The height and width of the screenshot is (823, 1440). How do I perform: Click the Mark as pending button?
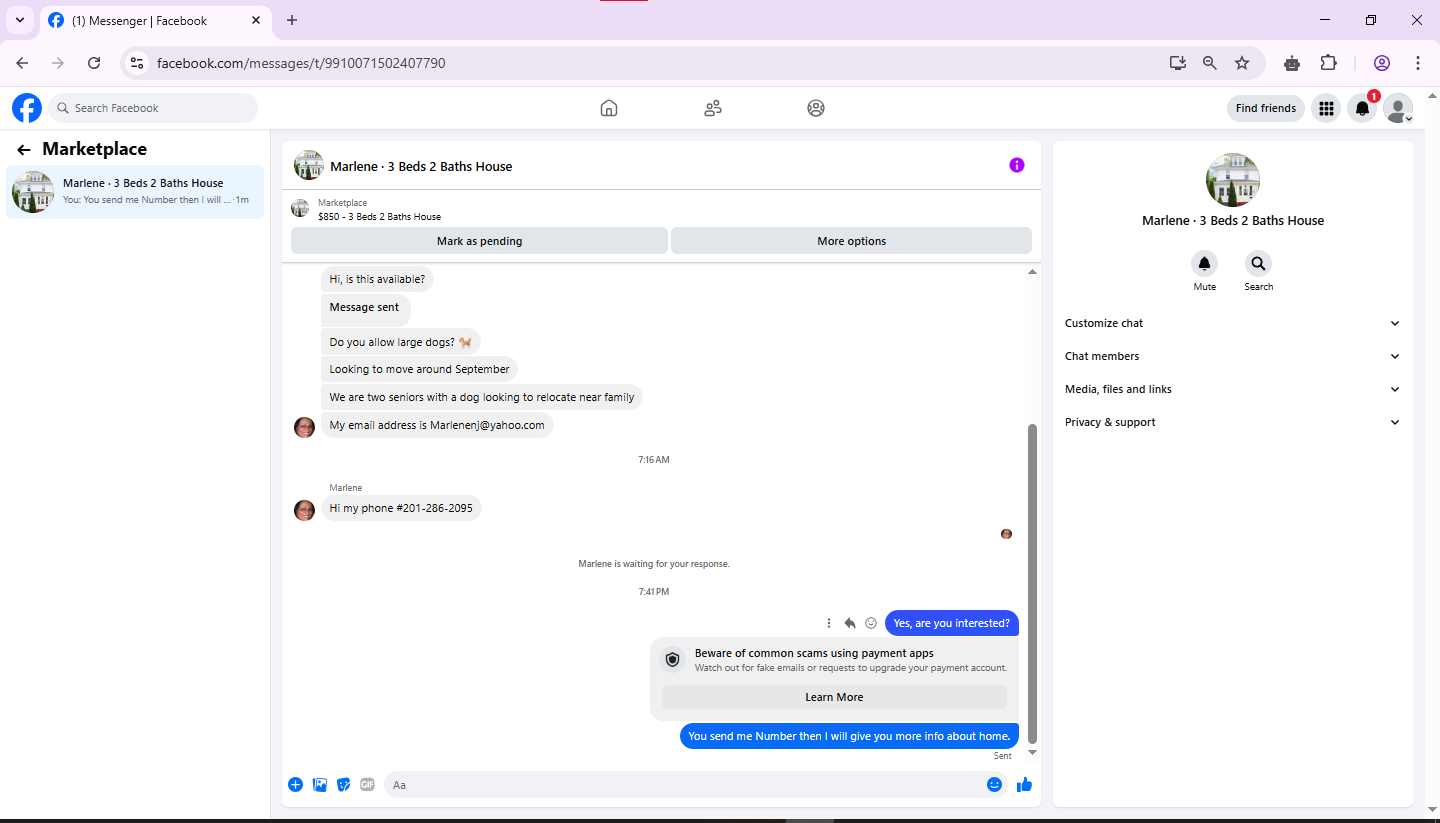pos(479,241)
